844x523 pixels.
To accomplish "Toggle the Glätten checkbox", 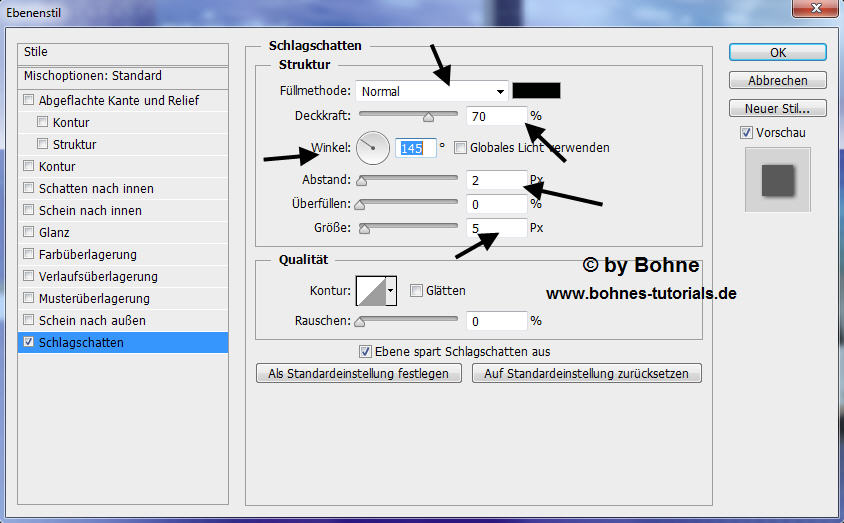I will tap(416, 291).
